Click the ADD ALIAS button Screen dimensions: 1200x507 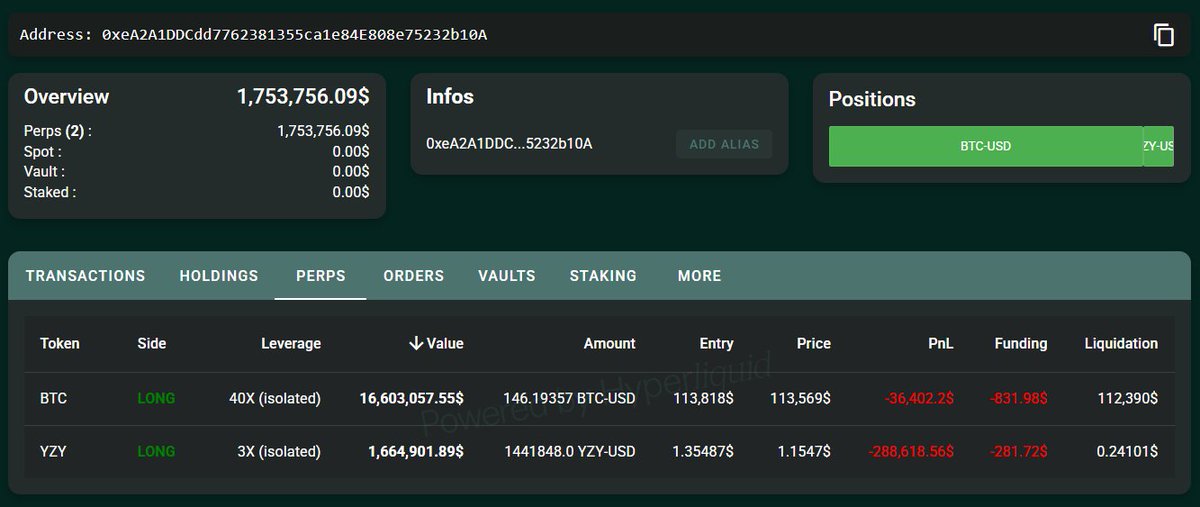724,144
